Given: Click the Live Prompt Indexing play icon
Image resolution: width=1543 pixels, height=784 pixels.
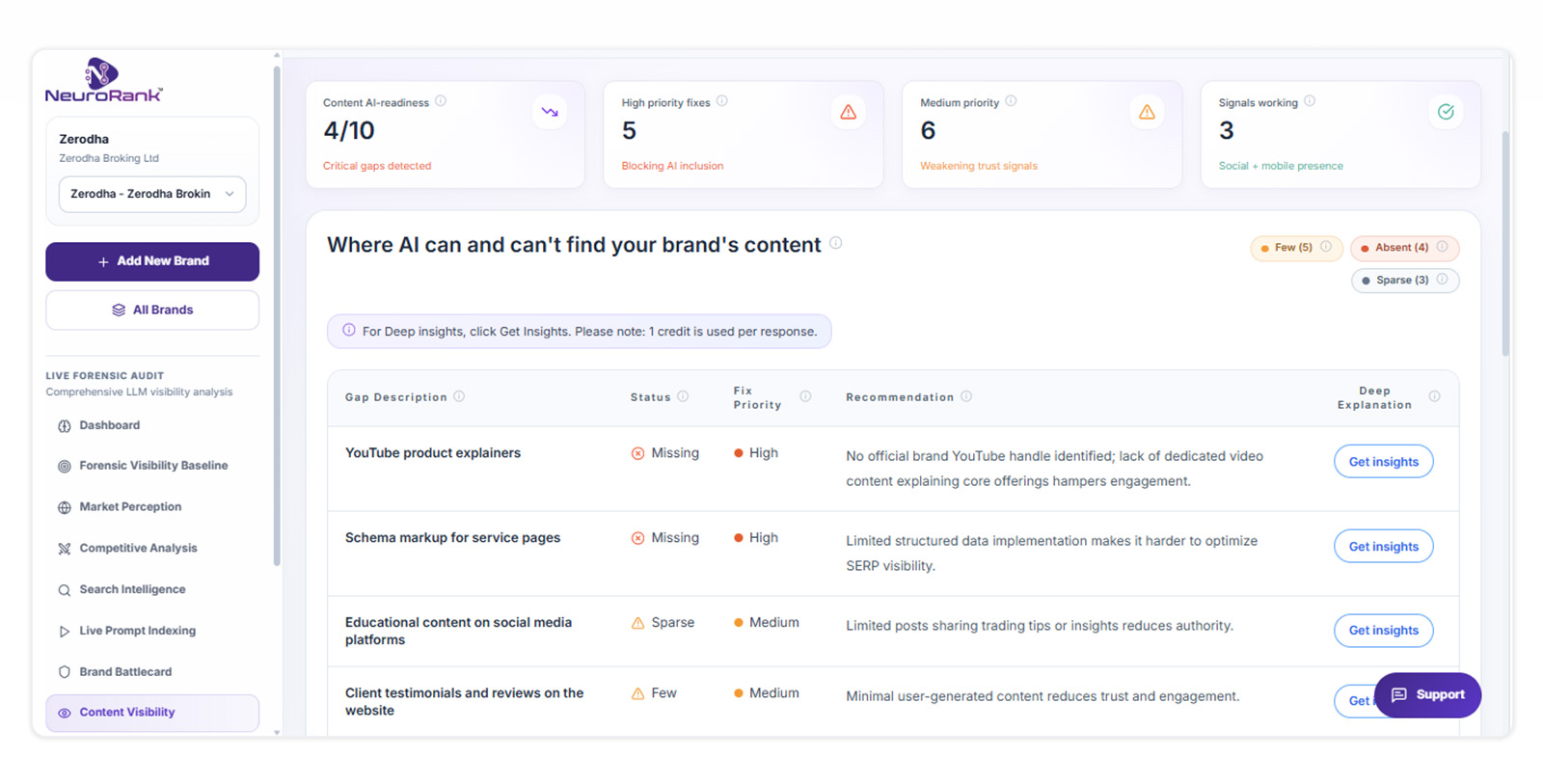Looking at the screenshot, I should [65, 632].
